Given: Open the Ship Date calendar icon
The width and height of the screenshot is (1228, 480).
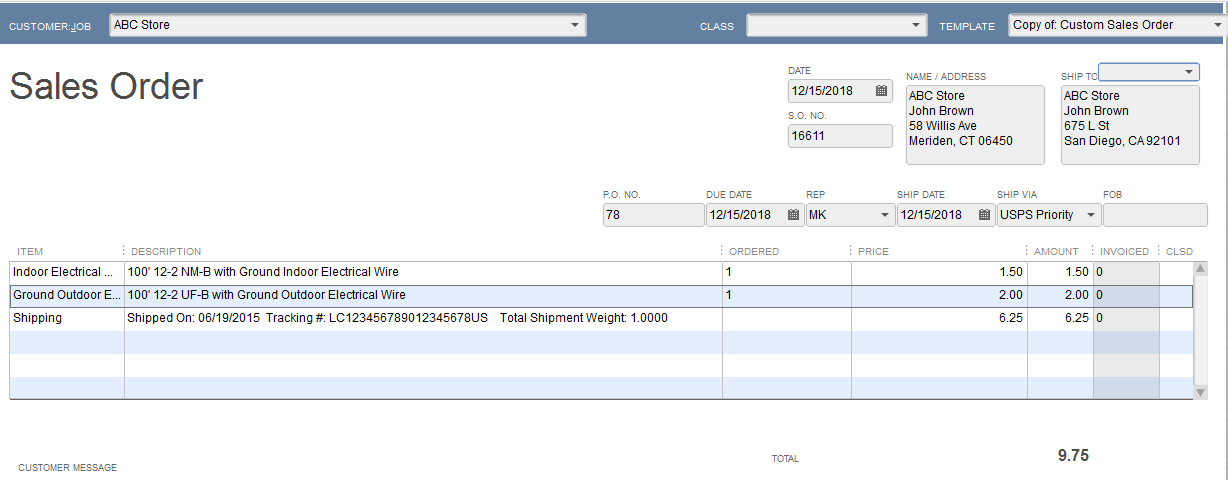Looking at the screenshot, I should pos(985,215).
